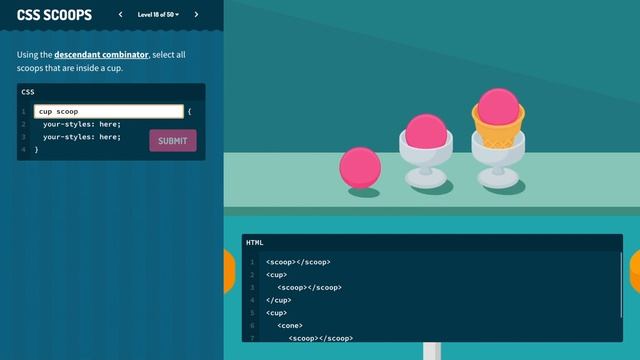Select the first '<cup>' HTML line

click(276, 275)
